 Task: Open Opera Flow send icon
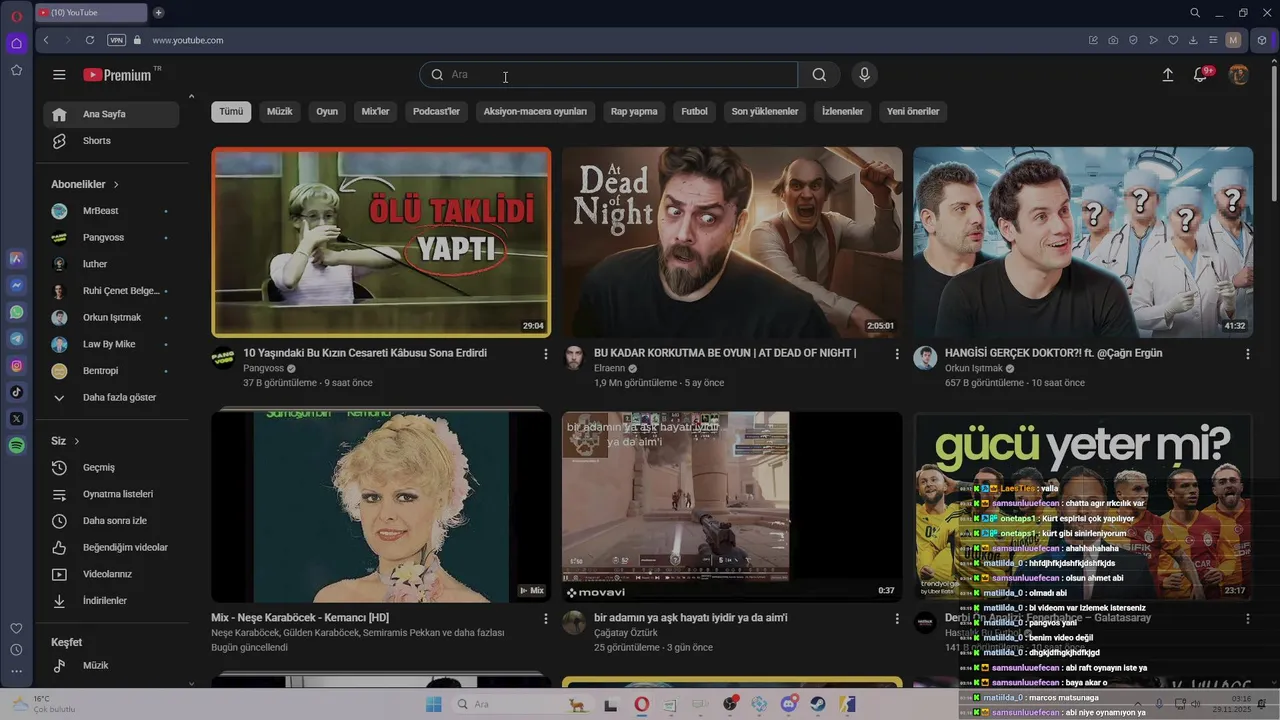(1153, 40)
